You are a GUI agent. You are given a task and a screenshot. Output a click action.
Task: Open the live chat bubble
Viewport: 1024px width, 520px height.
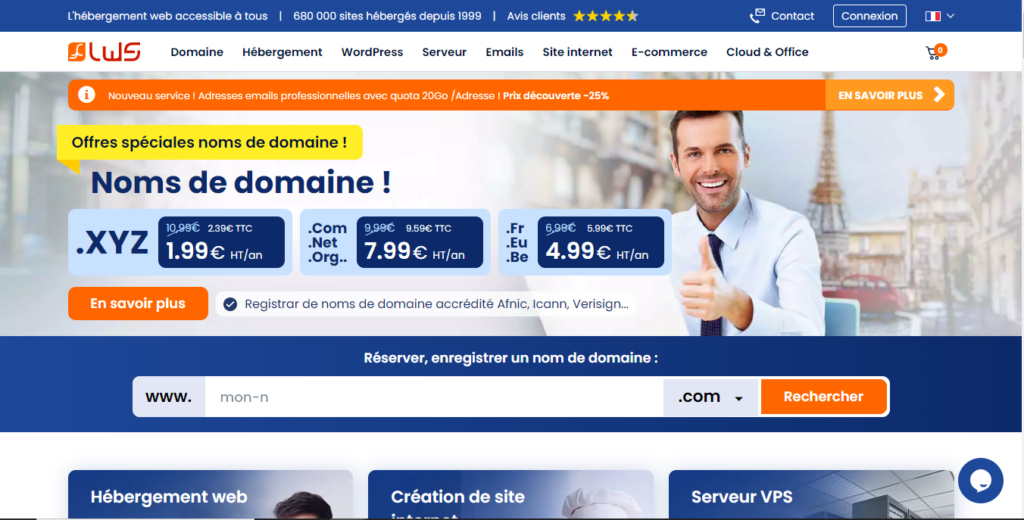pyautogui.click(x=980, y=480)
